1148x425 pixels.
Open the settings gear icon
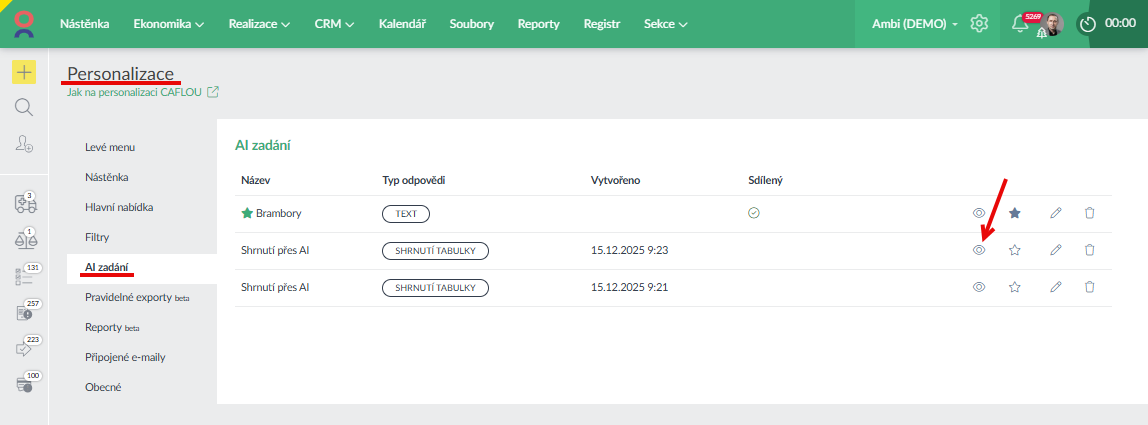click(979, 24)
